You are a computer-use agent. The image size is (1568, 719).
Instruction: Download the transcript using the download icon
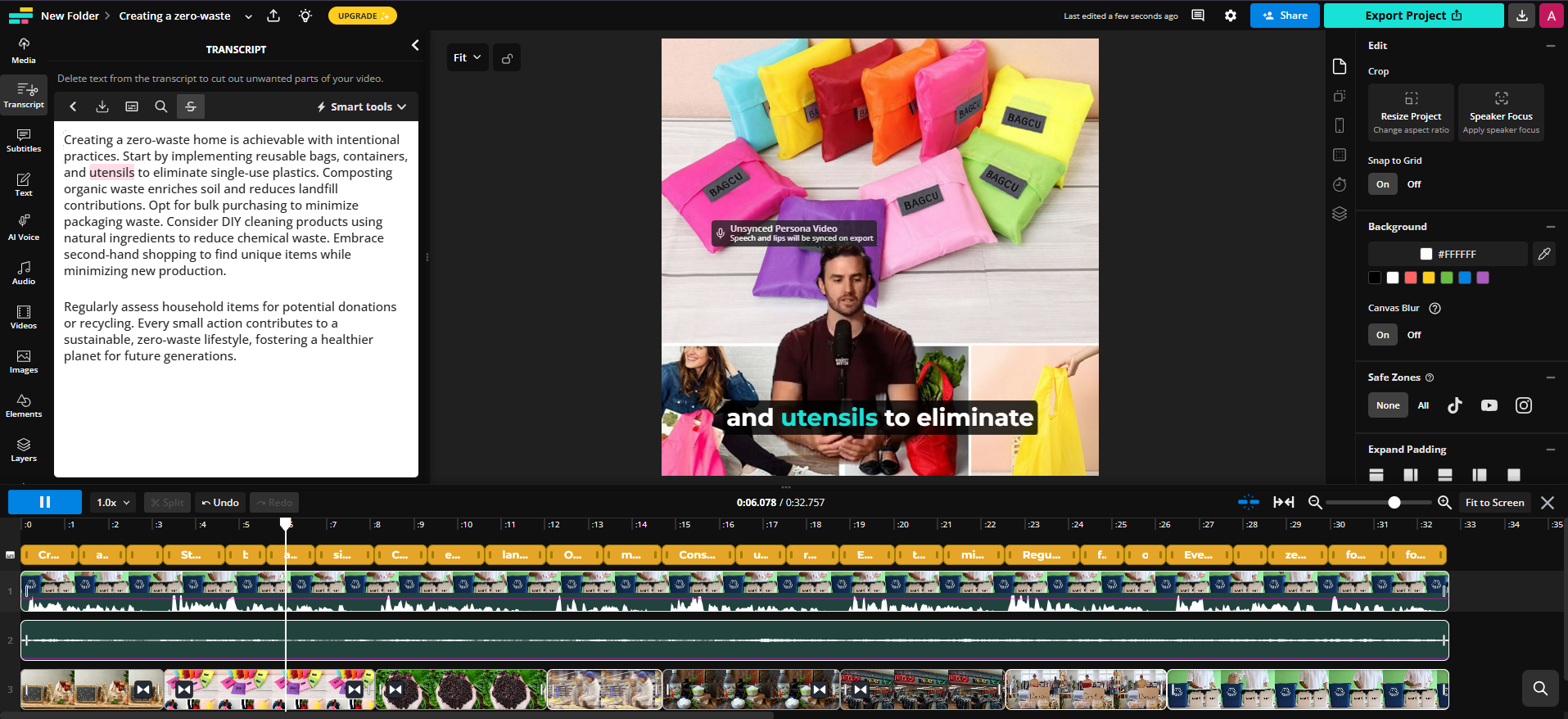pos(102,106)
